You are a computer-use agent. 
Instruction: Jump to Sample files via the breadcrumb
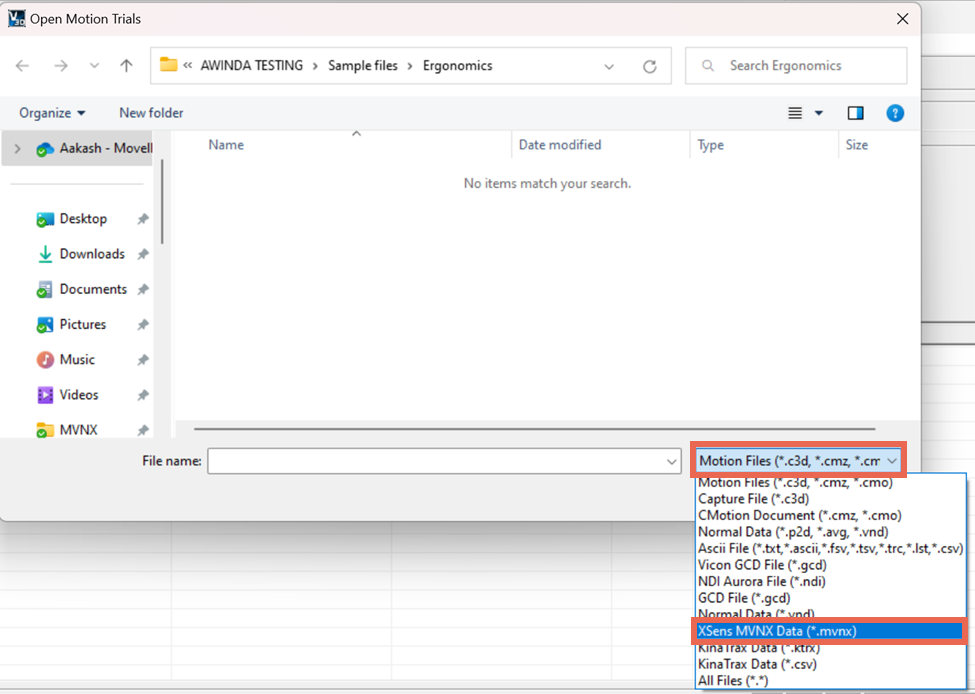pyautogui.click(x=364, y=65)
